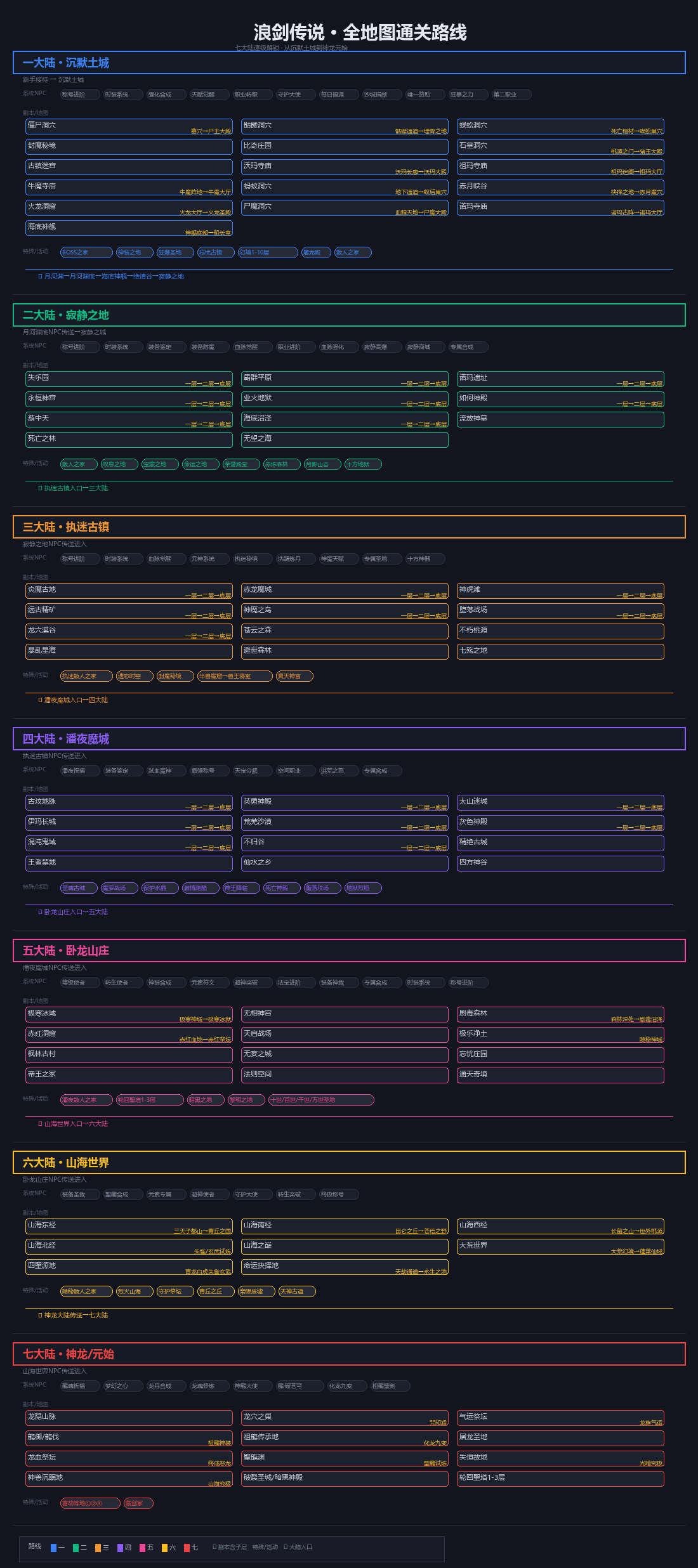The width and height of the screenshot is (698, 1568).
Task: Open the 山海东经 map box
Action: coord(129,1227)
